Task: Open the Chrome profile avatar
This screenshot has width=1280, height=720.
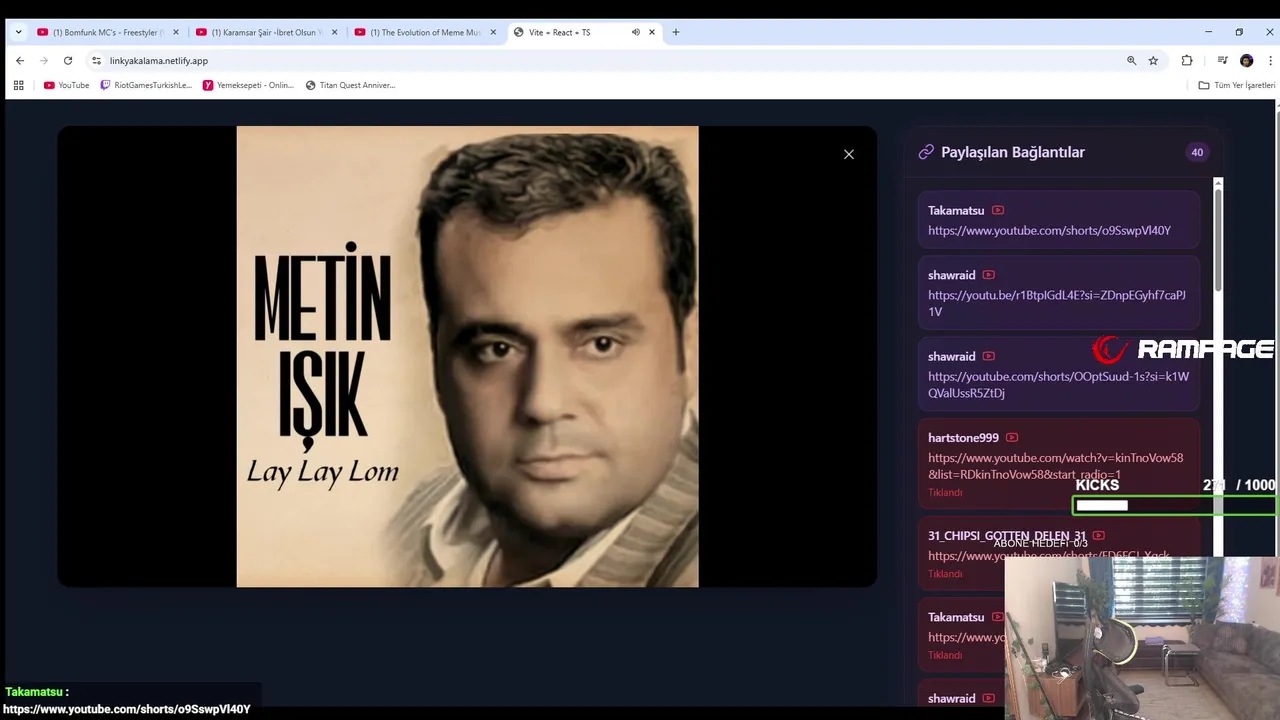Action: click(1246, 60)
